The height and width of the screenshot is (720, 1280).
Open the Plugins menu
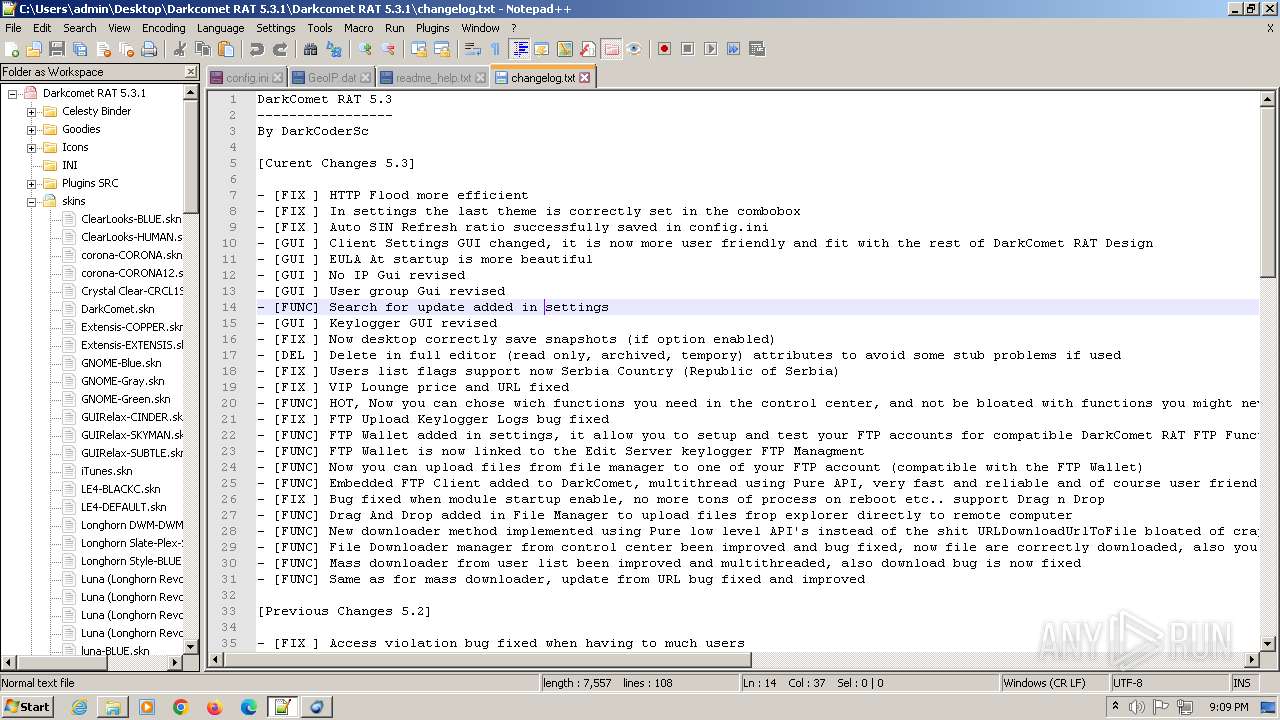click(433, 28)
